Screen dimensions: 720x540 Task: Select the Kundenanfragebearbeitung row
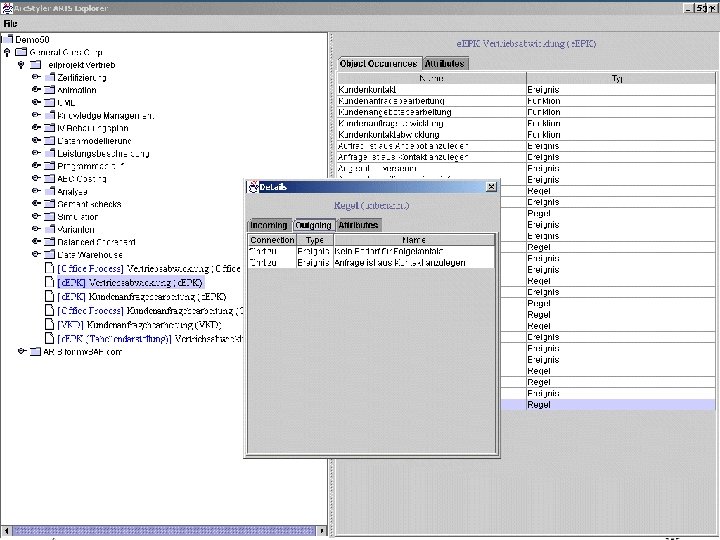click(526, 101)
